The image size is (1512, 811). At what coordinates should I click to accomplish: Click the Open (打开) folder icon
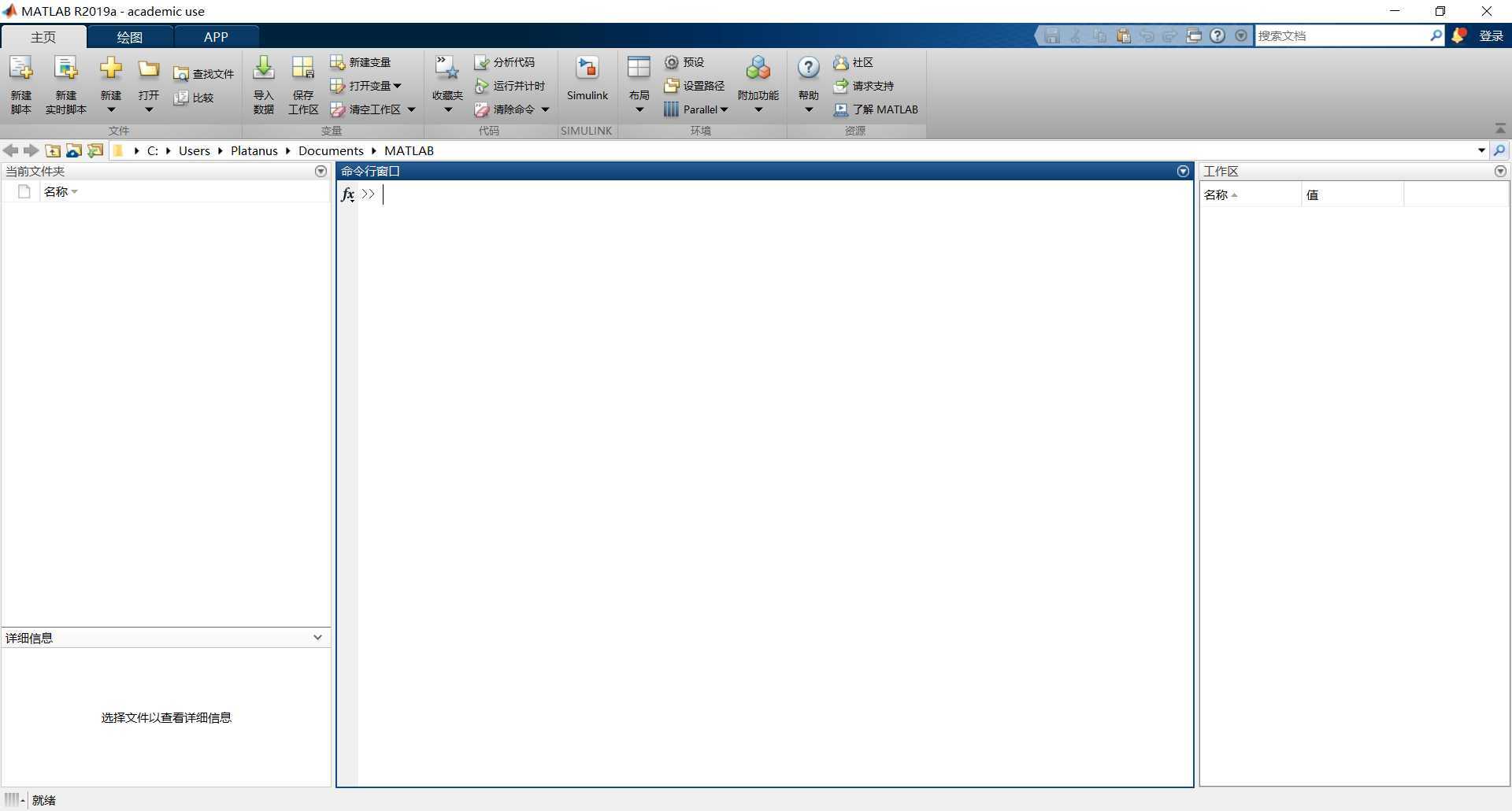point(149,69)
